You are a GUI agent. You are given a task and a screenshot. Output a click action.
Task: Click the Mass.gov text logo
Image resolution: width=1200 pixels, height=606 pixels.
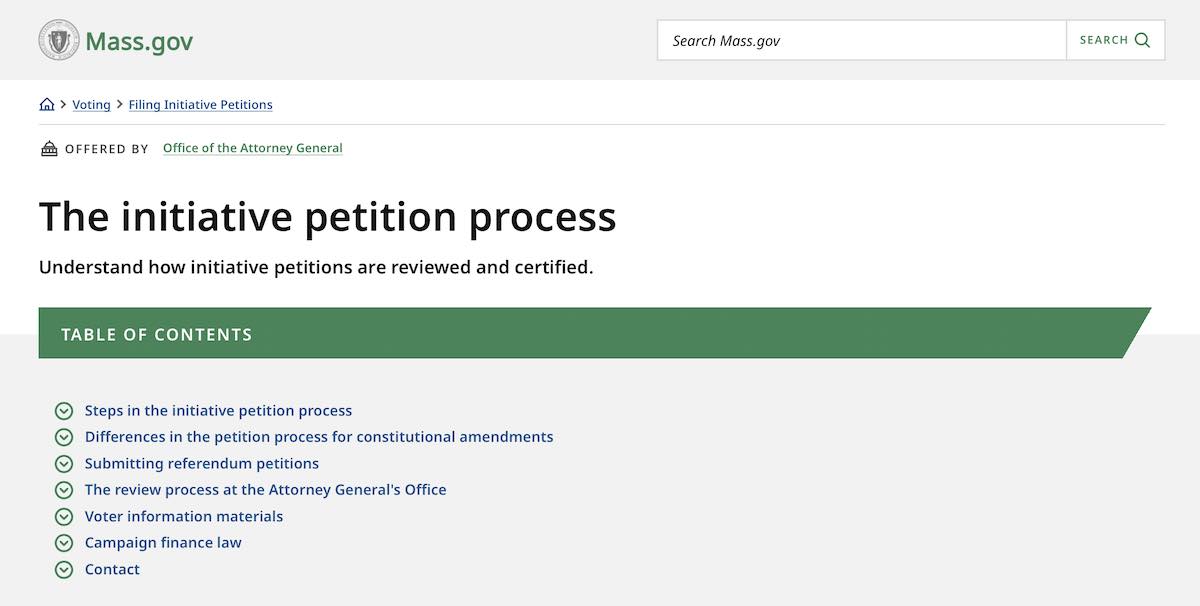139,42
